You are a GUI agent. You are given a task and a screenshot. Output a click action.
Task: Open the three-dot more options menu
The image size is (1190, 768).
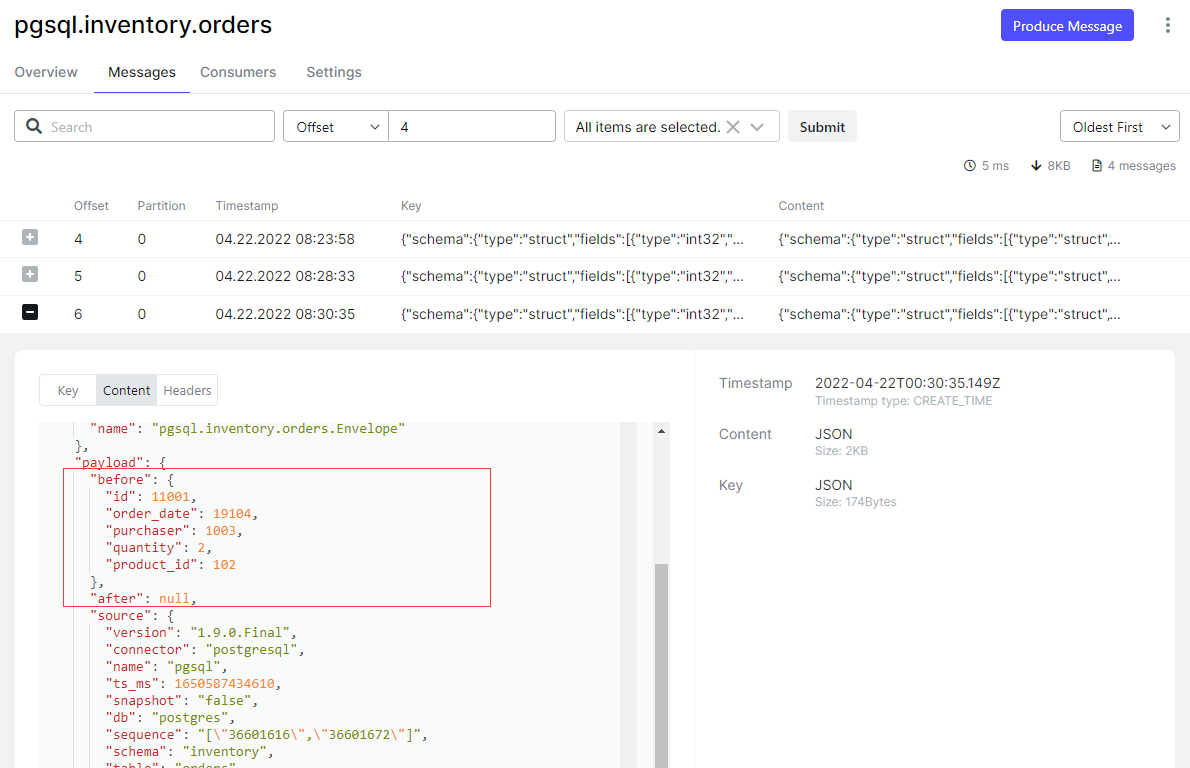point(1167,25)
